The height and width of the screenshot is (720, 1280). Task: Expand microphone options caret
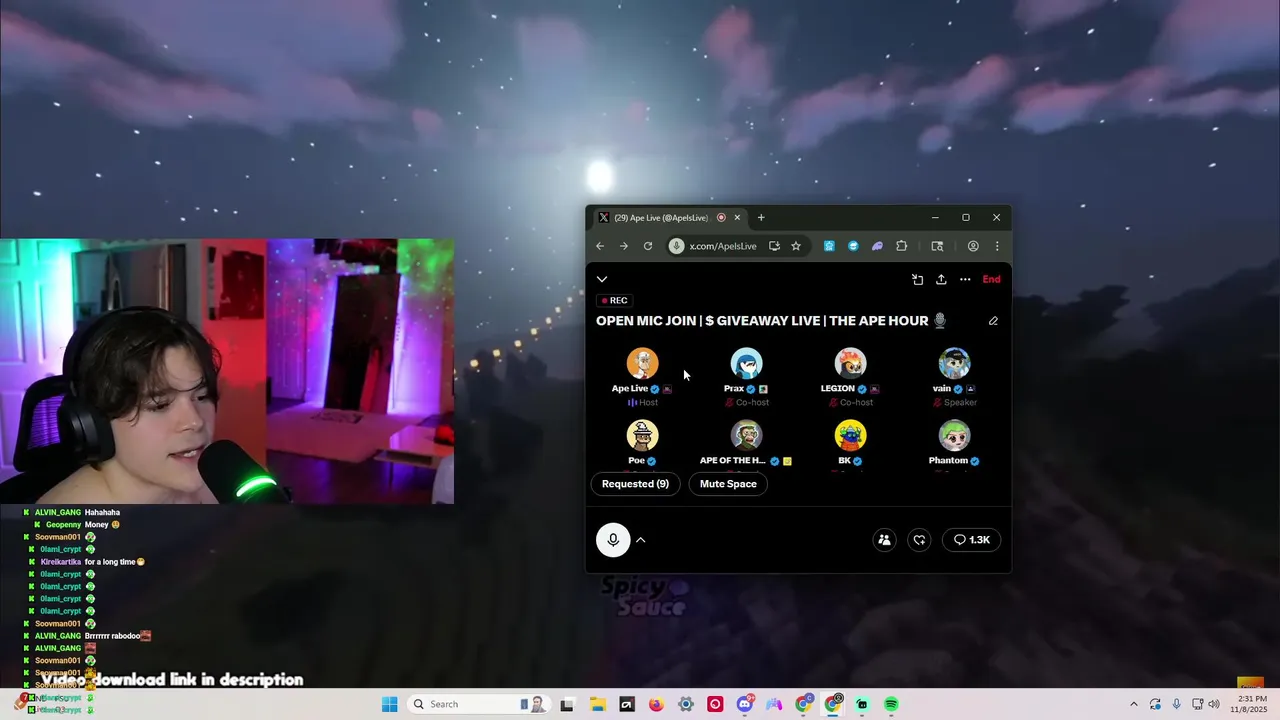pos(641,540)
